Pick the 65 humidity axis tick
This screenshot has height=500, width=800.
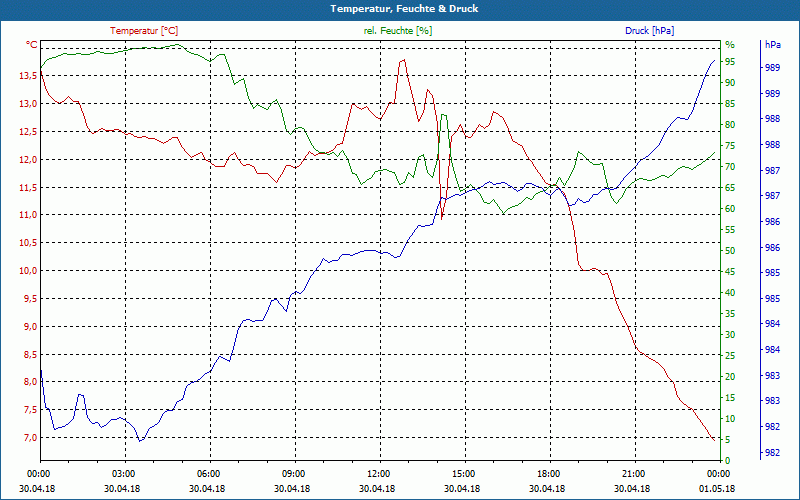(x=730, y=188)
